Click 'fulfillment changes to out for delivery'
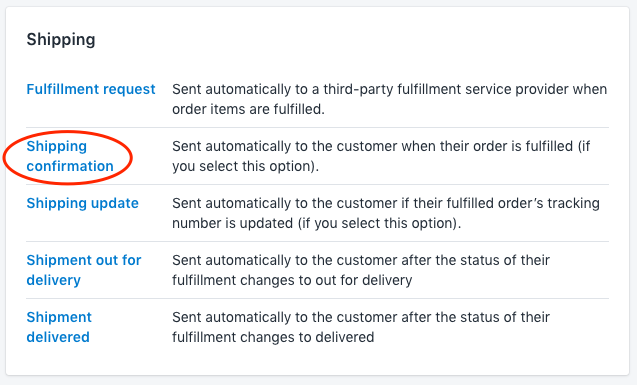Screen dimensions: 637x385 (x=292, y=280)
